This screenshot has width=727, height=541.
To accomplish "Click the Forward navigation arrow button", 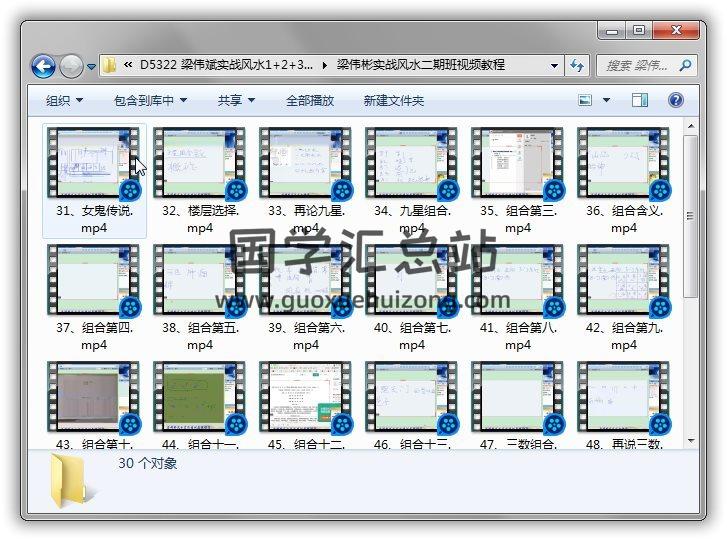I will 71,67.
